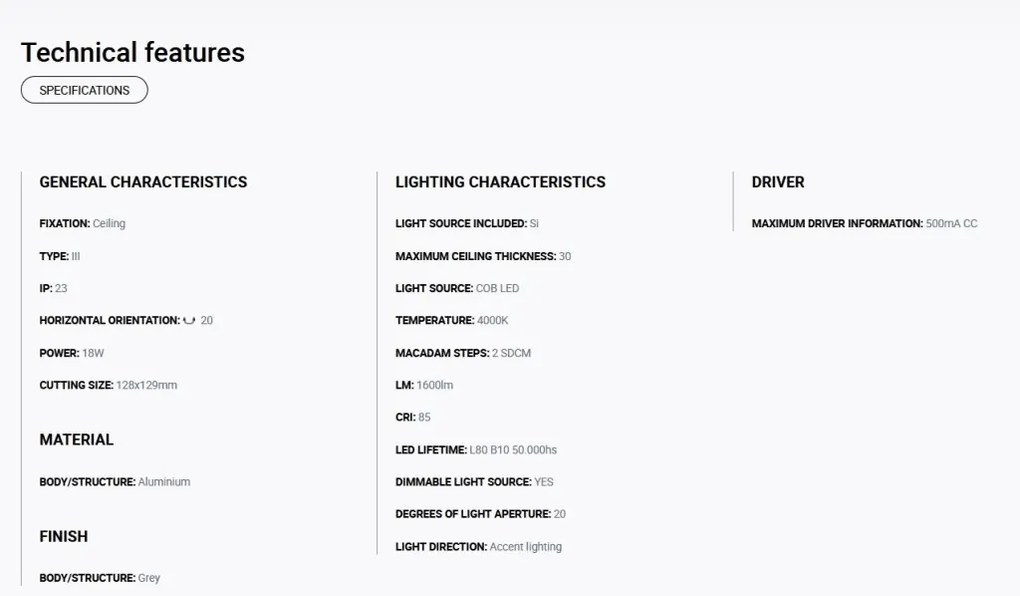Screen dimensions: 1020x596
Task: Click the FINISH section heading
Action: [63, 536]
